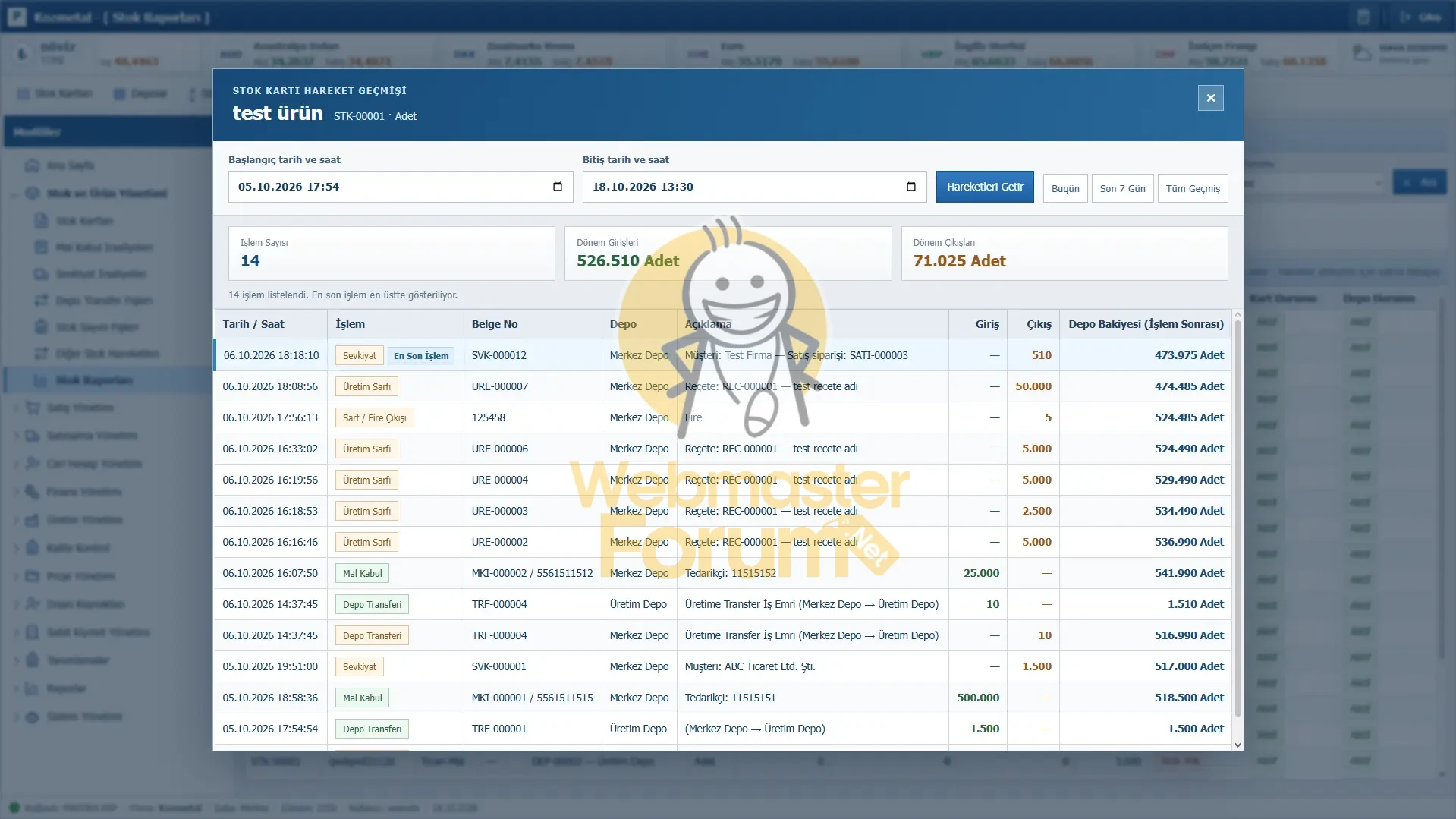Viewport: 1456px width, 819px height.
Task: Click the Sarf / Fire Çıkışı tag
Action: click(x=375, y=417)
